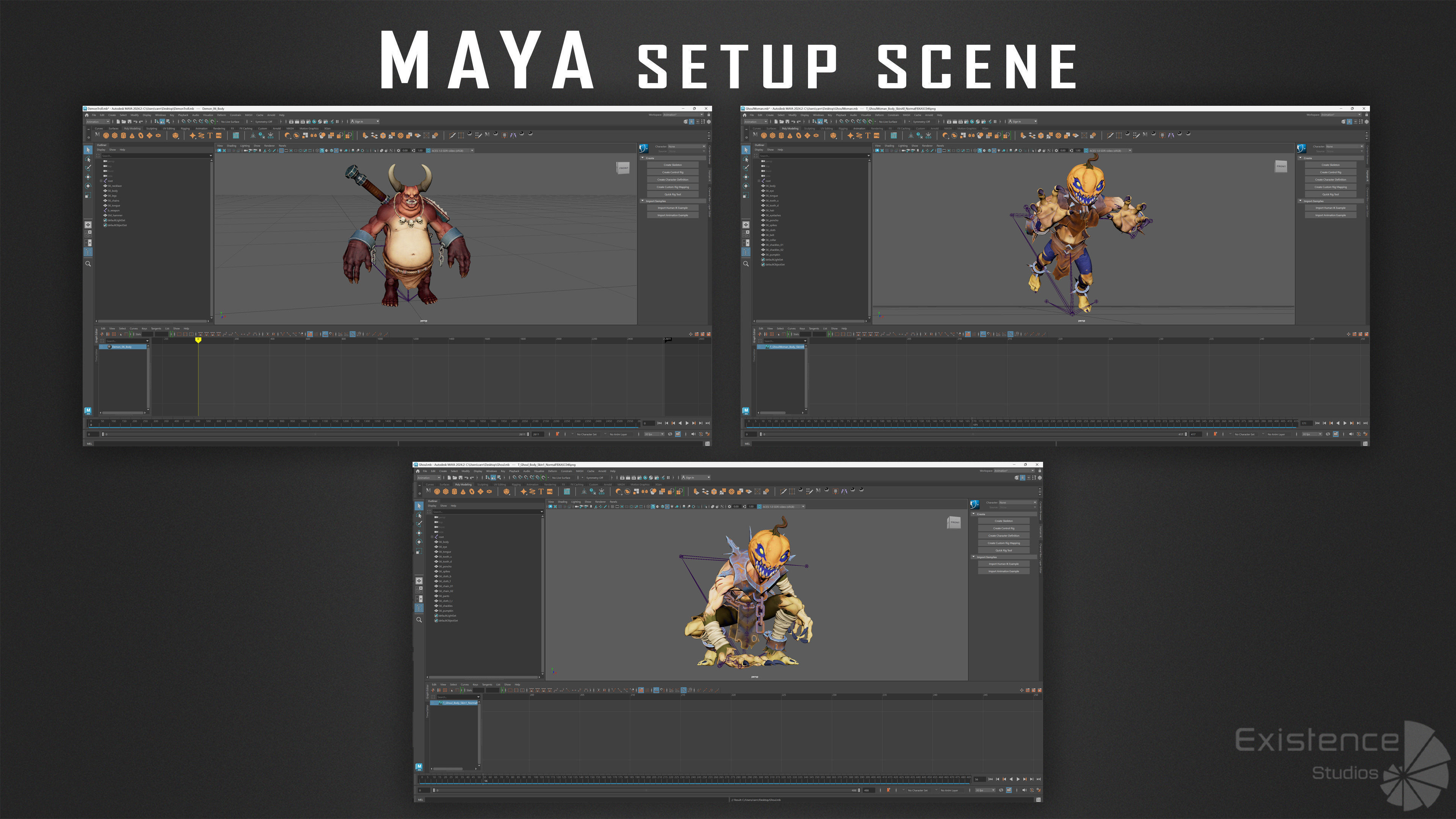This screenshot has width=1456, height=819.
Task: Open the Shading menu in DemonTroll viewport
Action: point(232,145)
